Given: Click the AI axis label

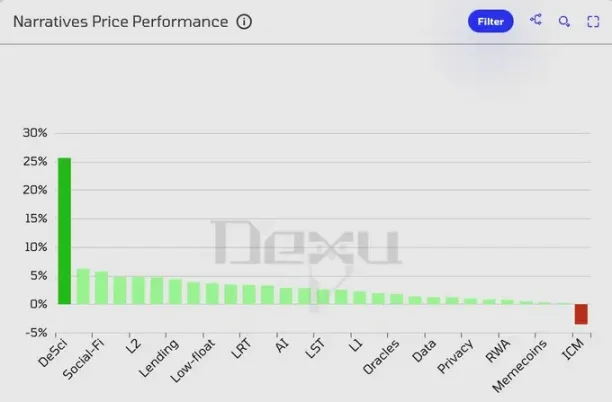Looking at the screenshot, I should tap(282, 346).
